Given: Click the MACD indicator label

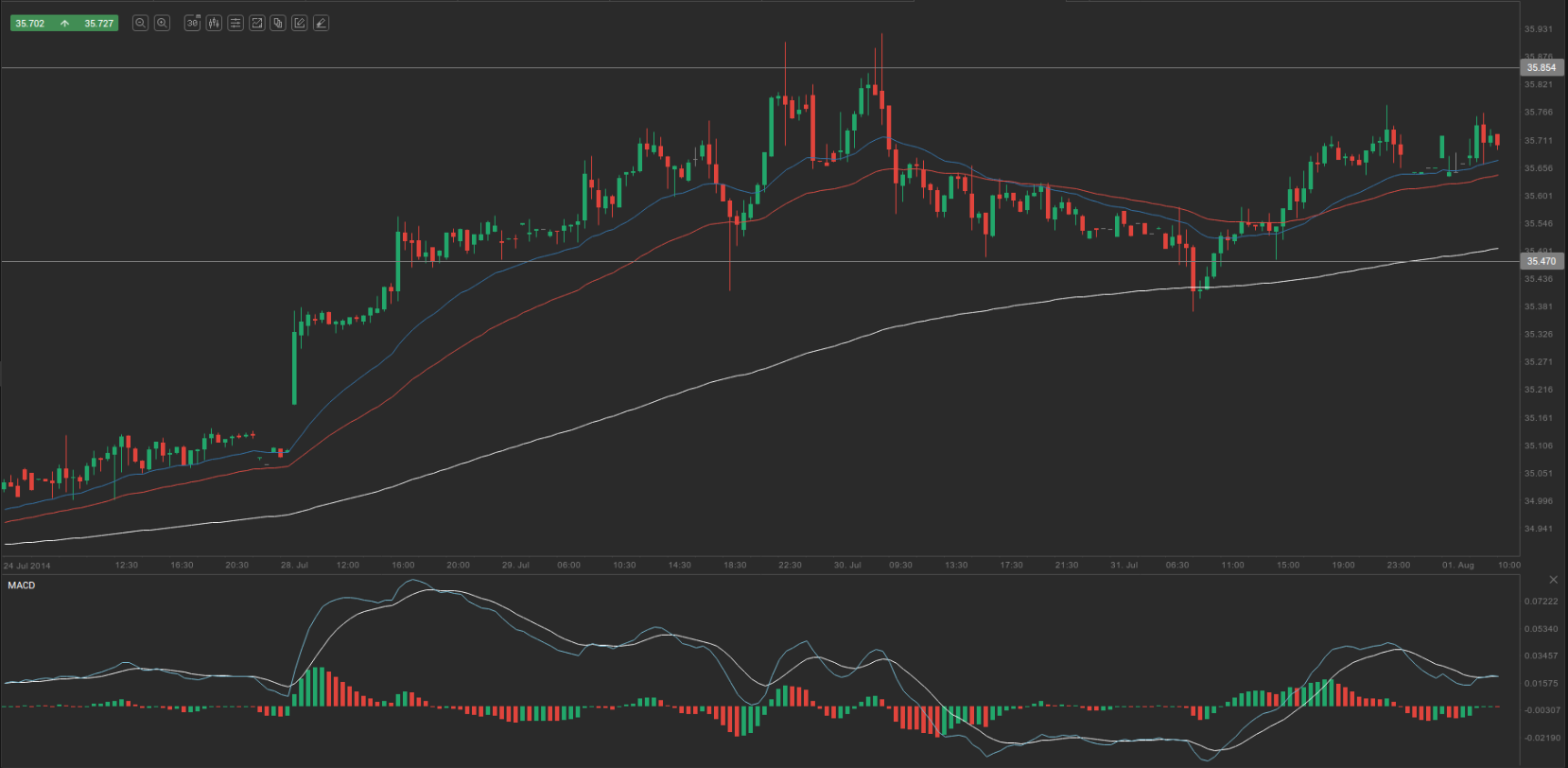Looking at the screenshot, I should point(22,585).
